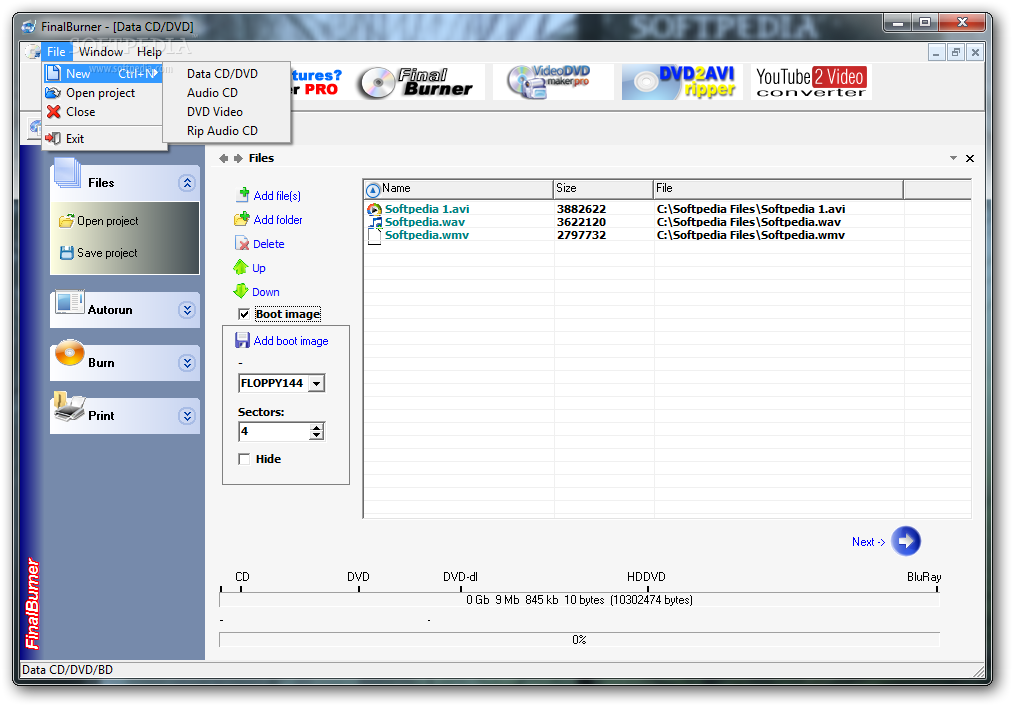
Task: Click the Add folder icon
Action: click(242, 219)
